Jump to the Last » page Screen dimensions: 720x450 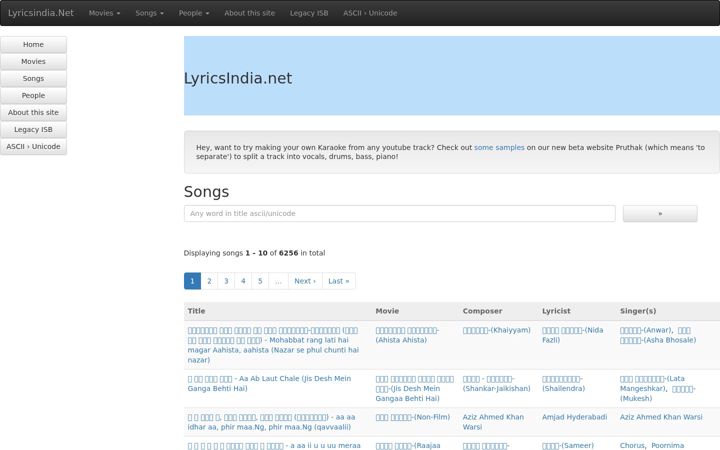click(x=339, y=281)
